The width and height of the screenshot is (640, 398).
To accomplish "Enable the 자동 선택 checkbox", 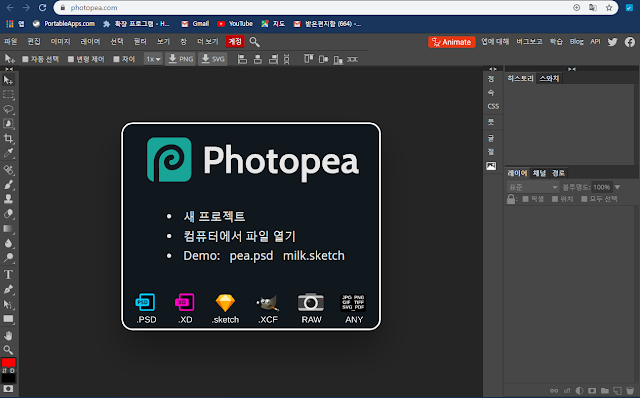I will coord(25,59).
